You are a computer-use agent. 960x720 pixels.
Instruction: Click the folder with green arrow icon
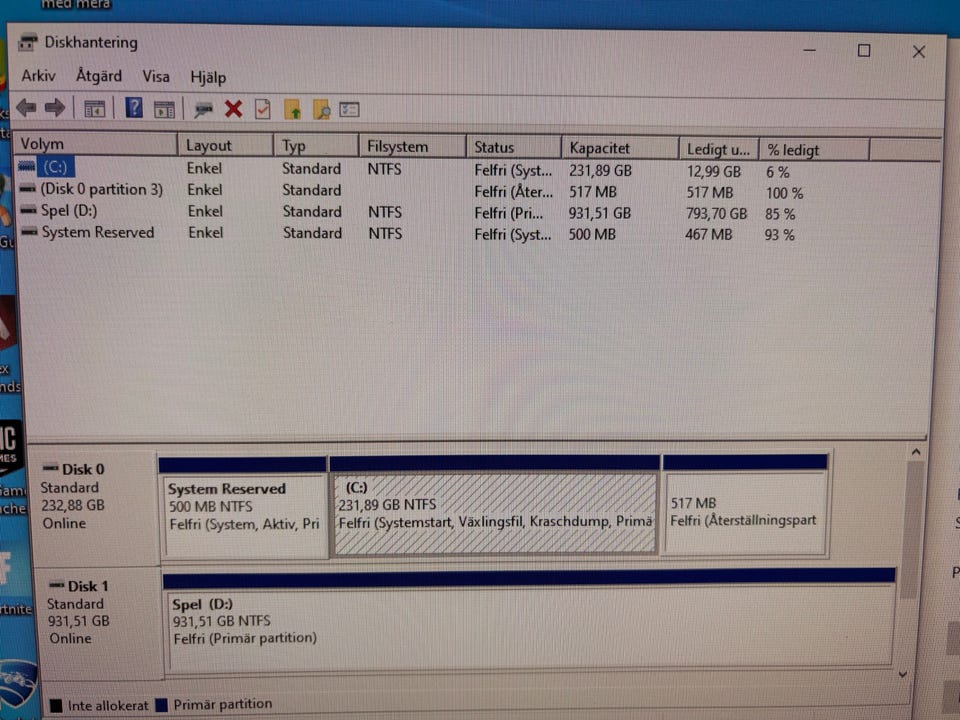[292, 109]
